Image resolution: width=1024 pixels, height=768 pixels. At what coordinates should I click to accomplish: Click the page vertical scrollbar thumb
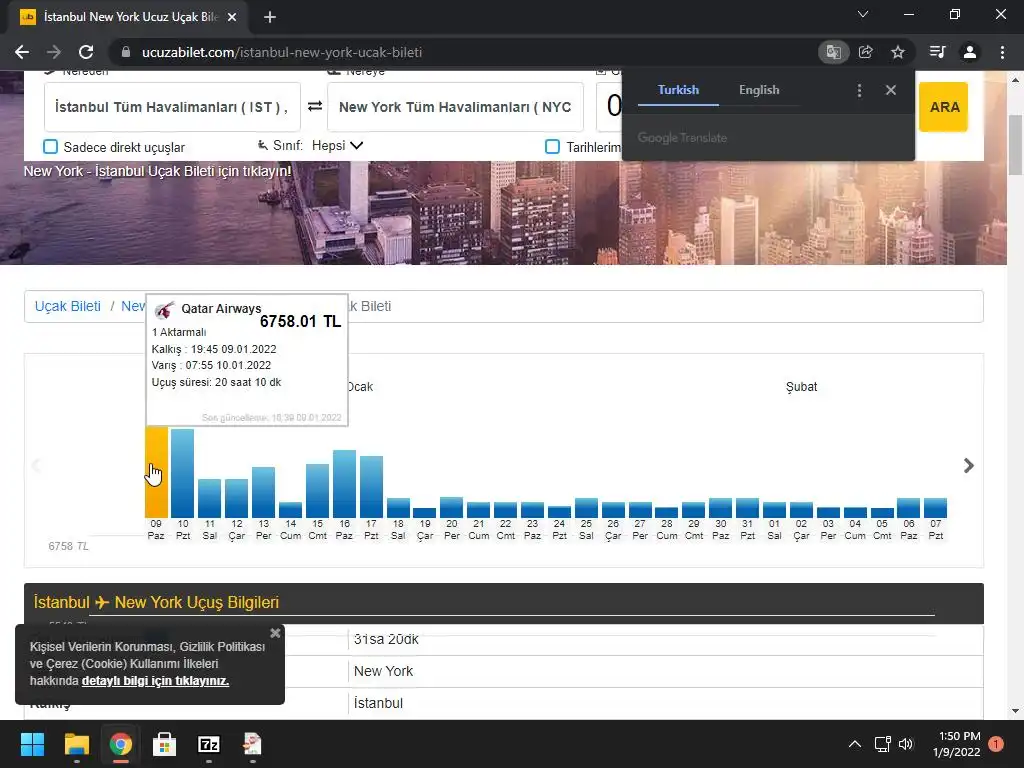click(1015, 145)
